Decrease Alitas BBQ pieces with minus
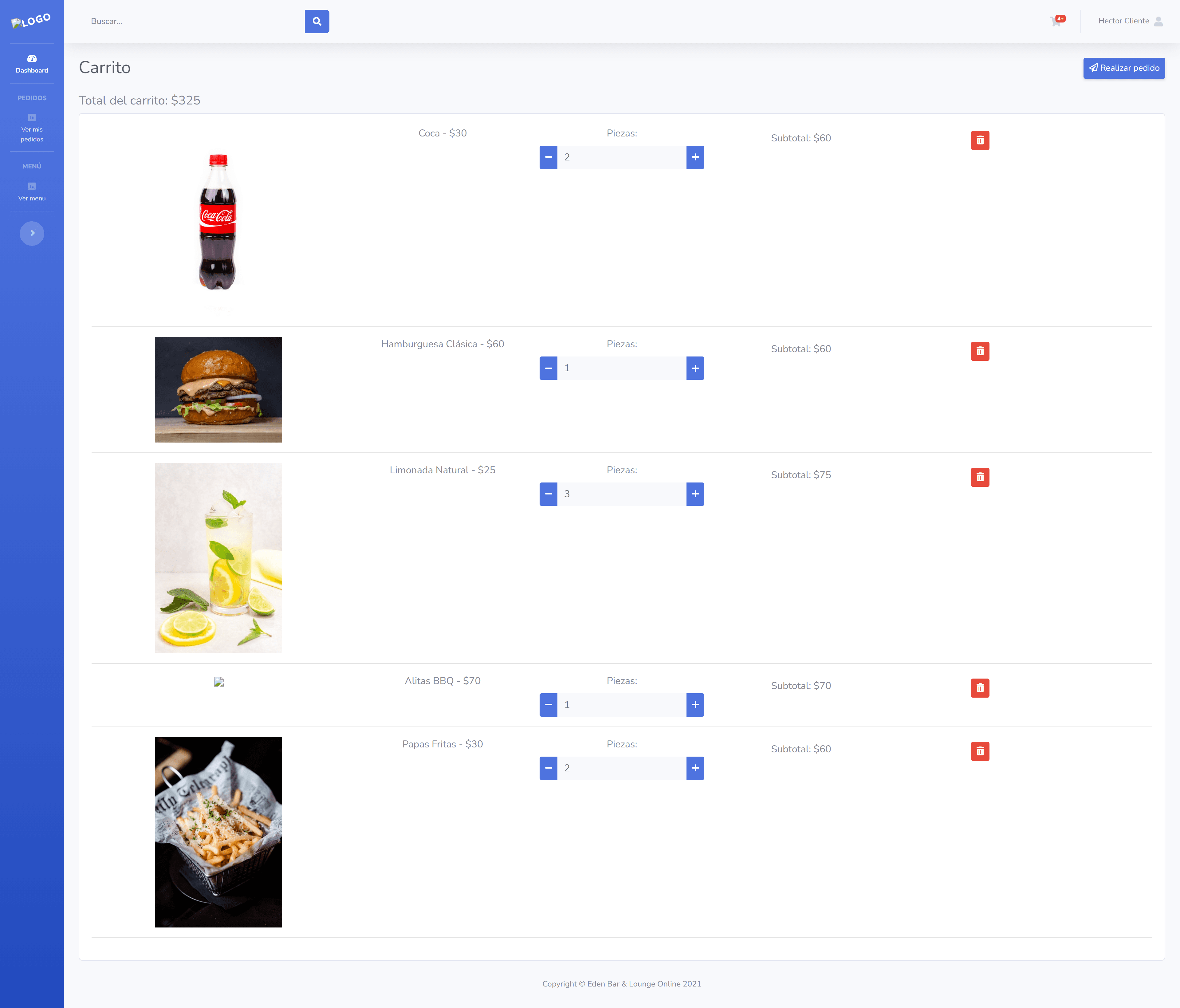This screenshot has width=1180, height=1008. pyautogui.click(x=549, y=705)
